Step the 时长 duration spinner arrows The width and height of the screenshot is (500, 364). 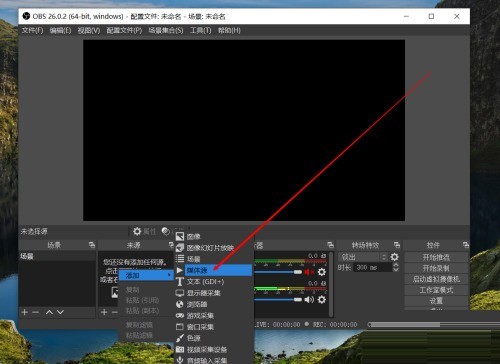(396, 267)
